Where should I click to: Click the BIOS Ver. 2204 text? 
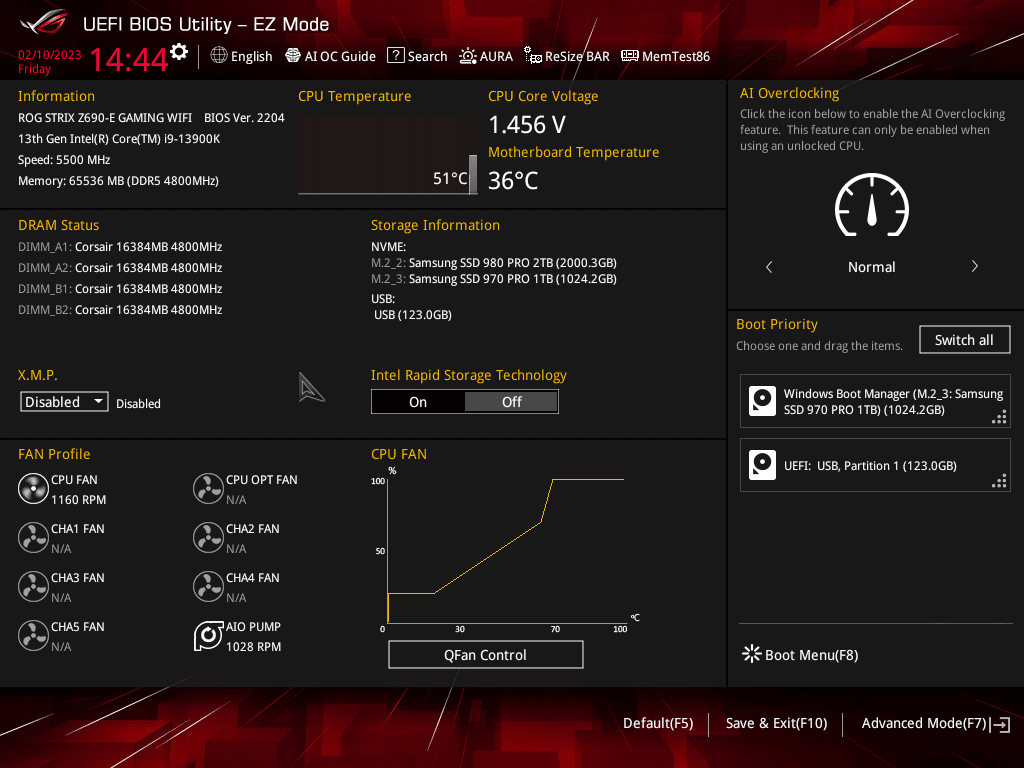[244, 118]
